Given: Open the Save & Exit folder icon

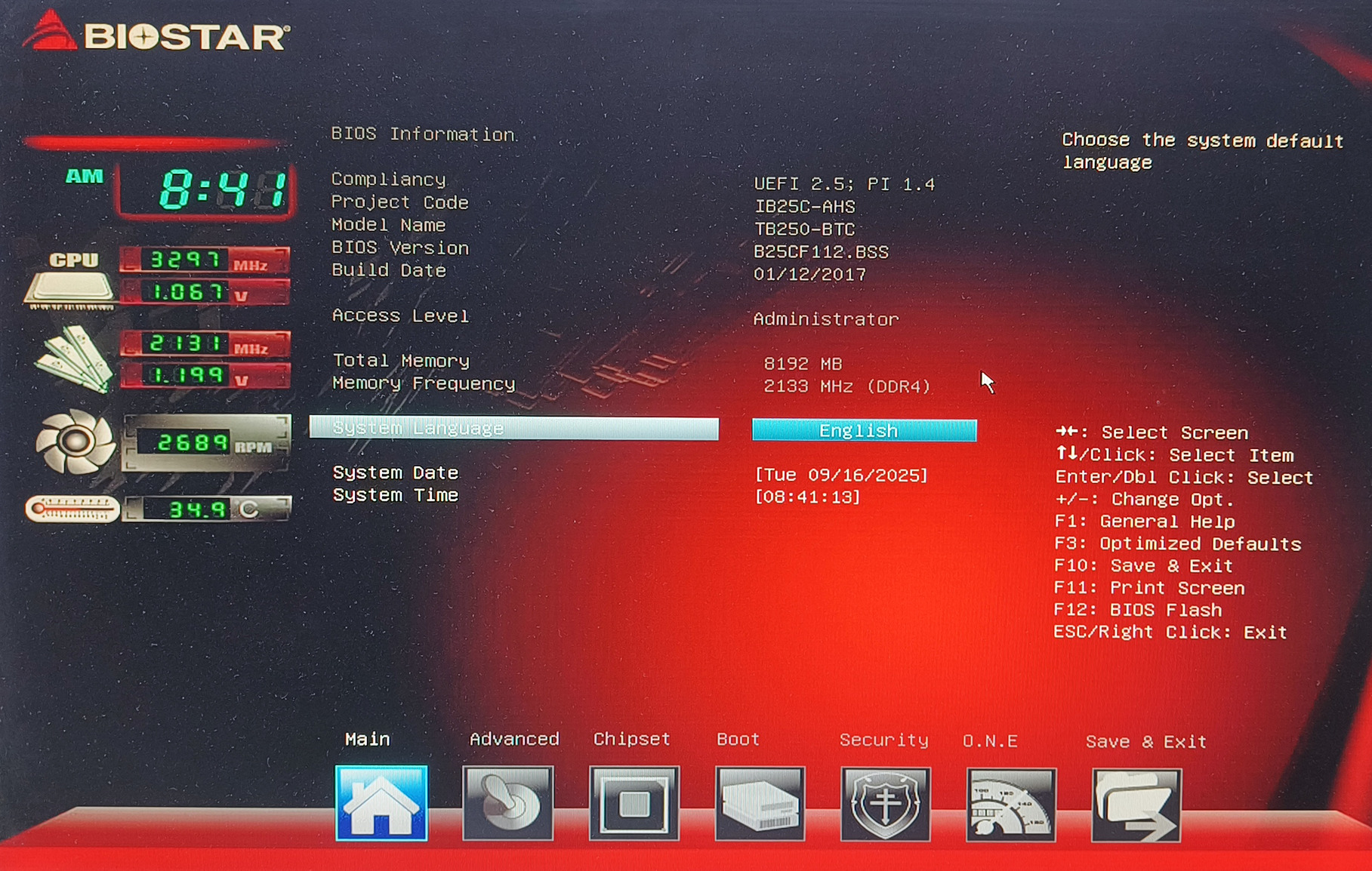Looking at the screenshot, I should point(1136,805).
